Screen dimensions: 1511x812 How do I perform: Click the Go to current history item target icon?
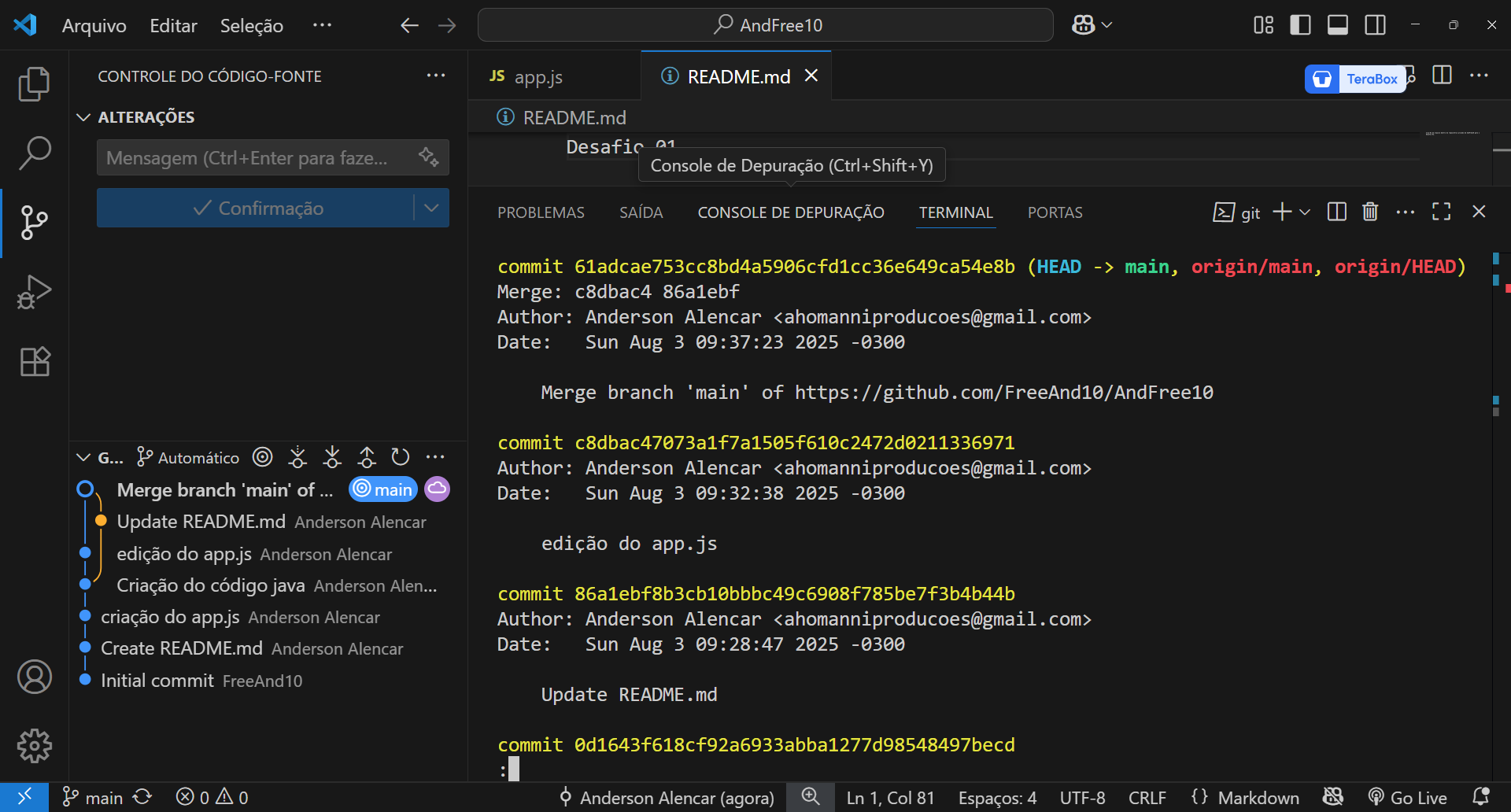tap(263, 457)
